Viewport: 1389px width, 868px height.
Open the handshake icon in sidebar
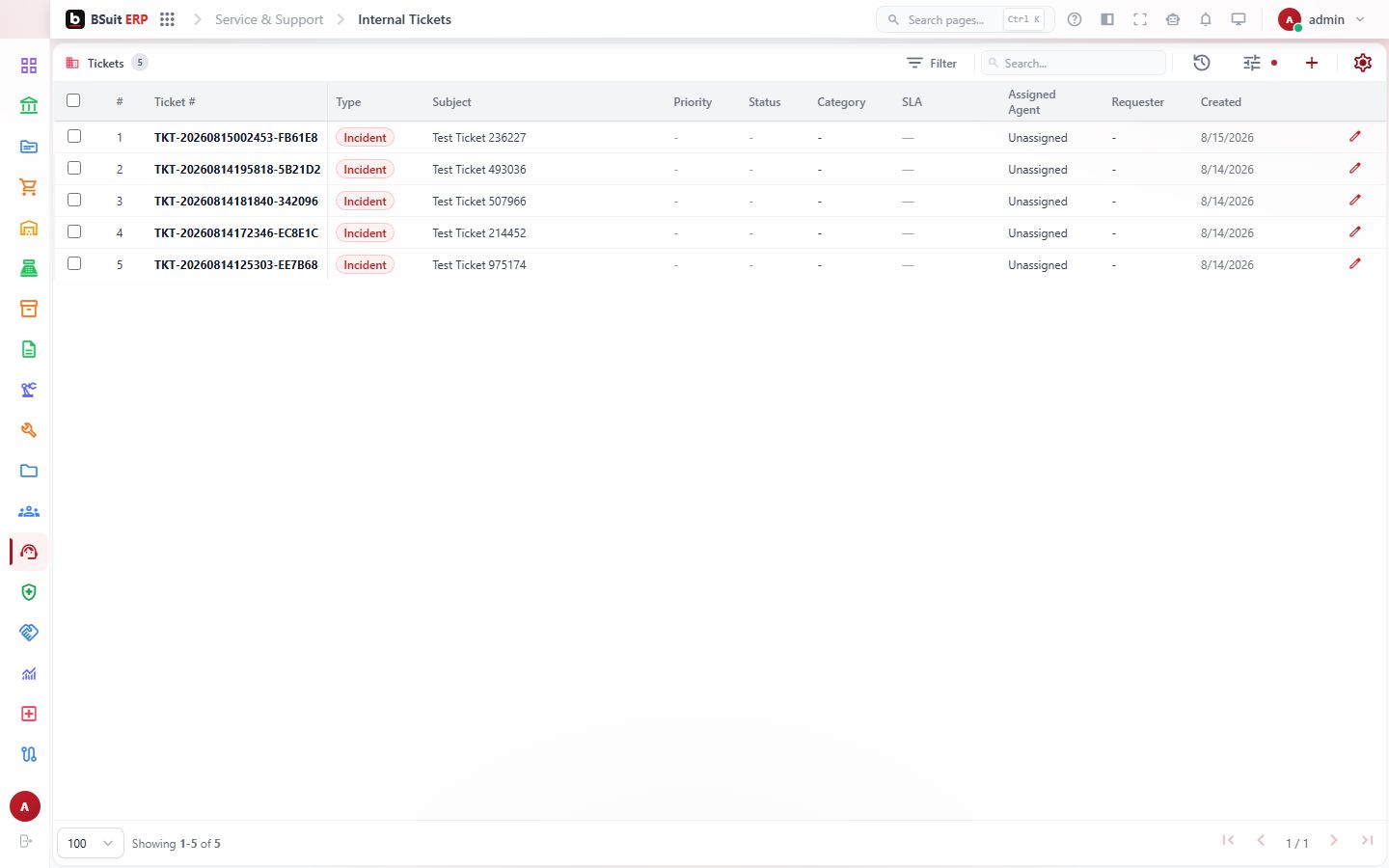click(29, 633)
